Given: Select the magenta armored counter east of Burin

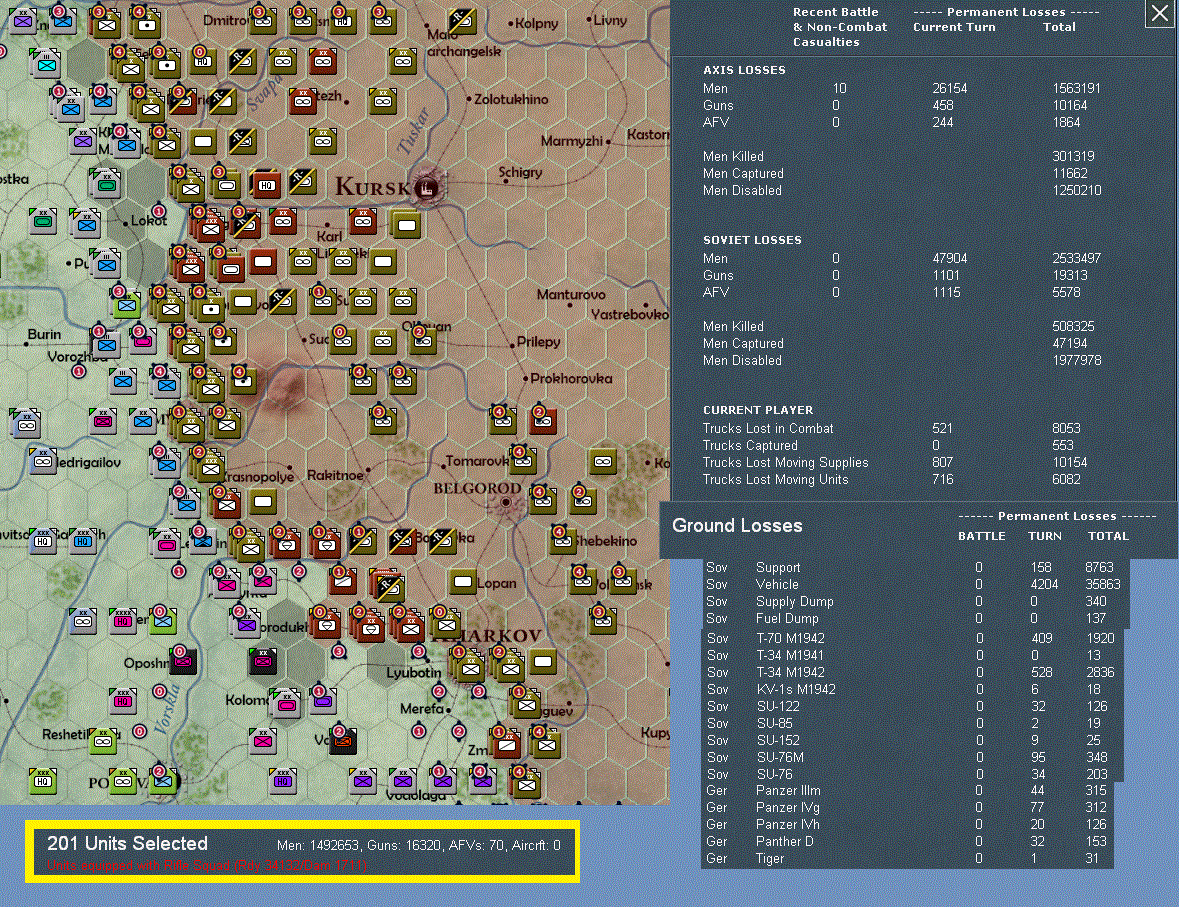Looking at the screenshot, I should point(143,341).
